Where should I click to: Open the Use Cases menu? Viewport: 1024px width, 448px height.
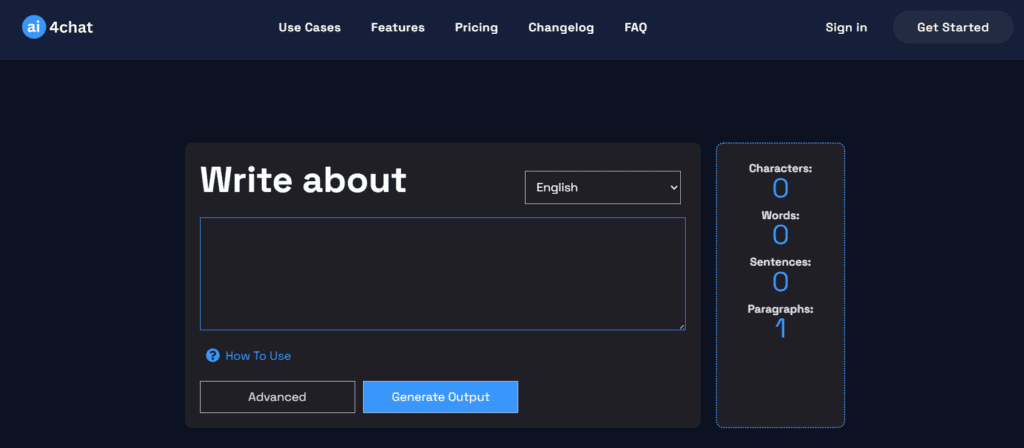(310, 27)
